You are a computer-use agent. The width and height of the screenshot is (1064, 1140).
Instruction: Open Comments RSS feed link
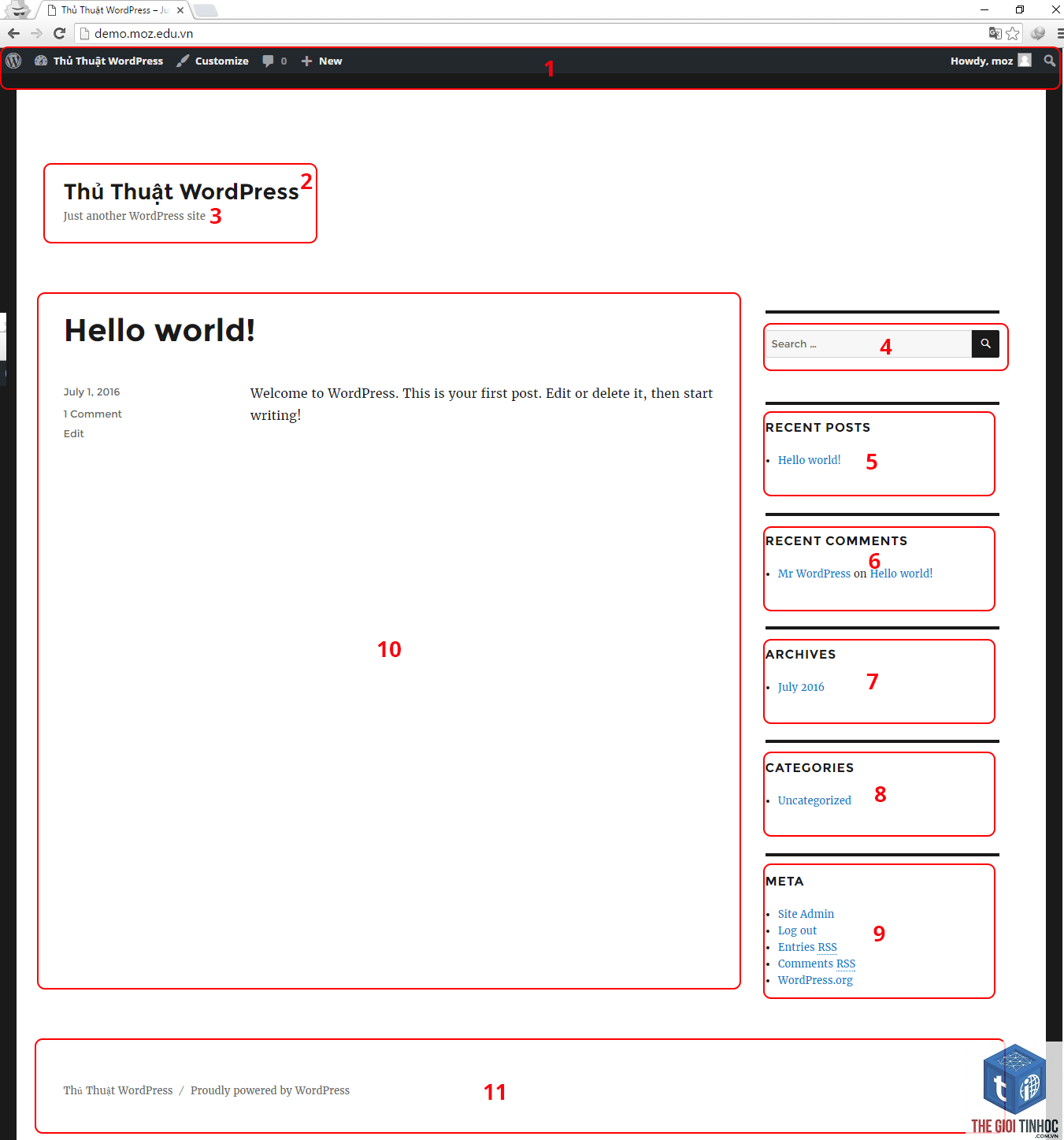coord(816,964)
